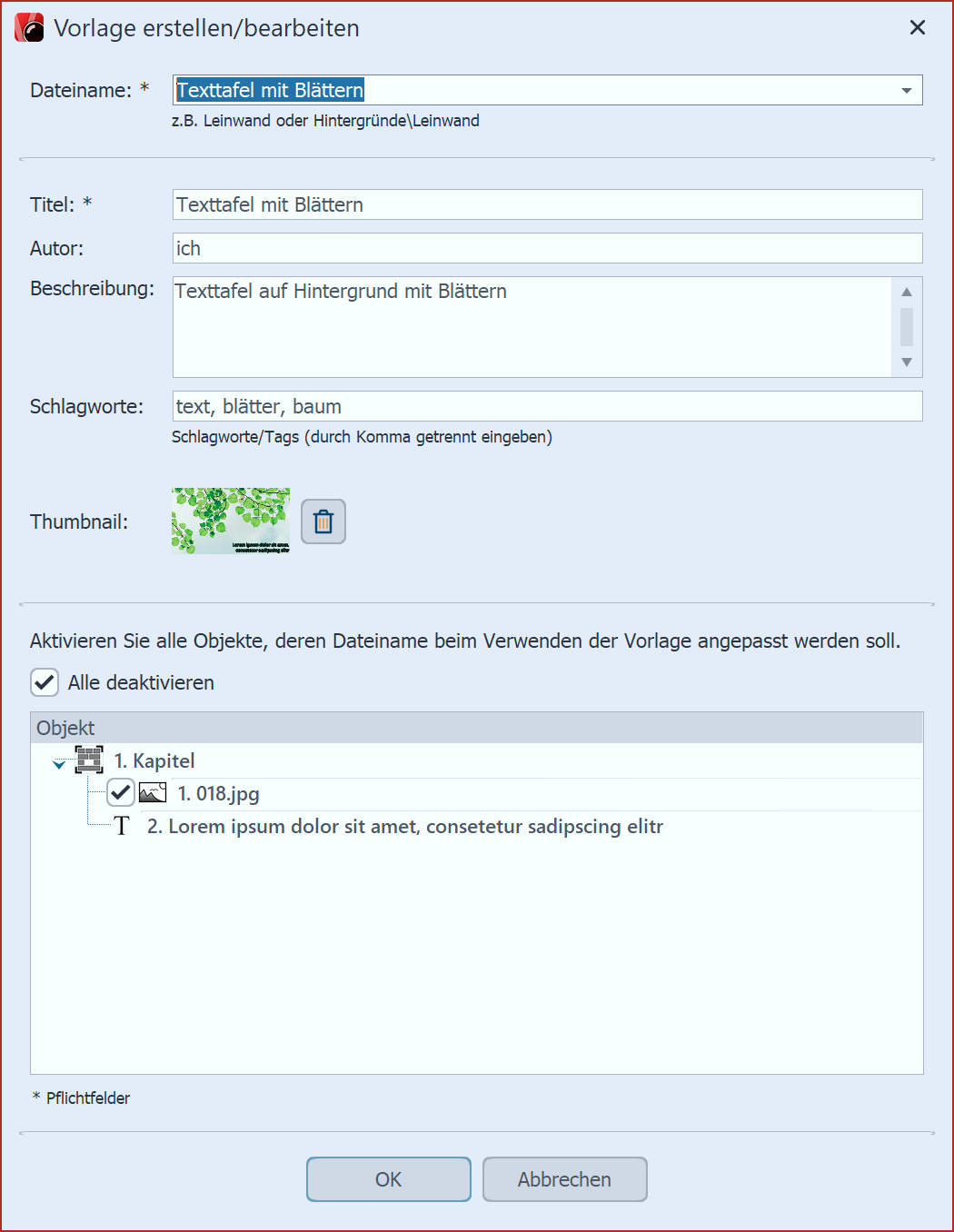Collapse the 1. Kapitel tree node
Image resolution: width=954 pixels, height=1232 pixels.
(x=59, y=764)
